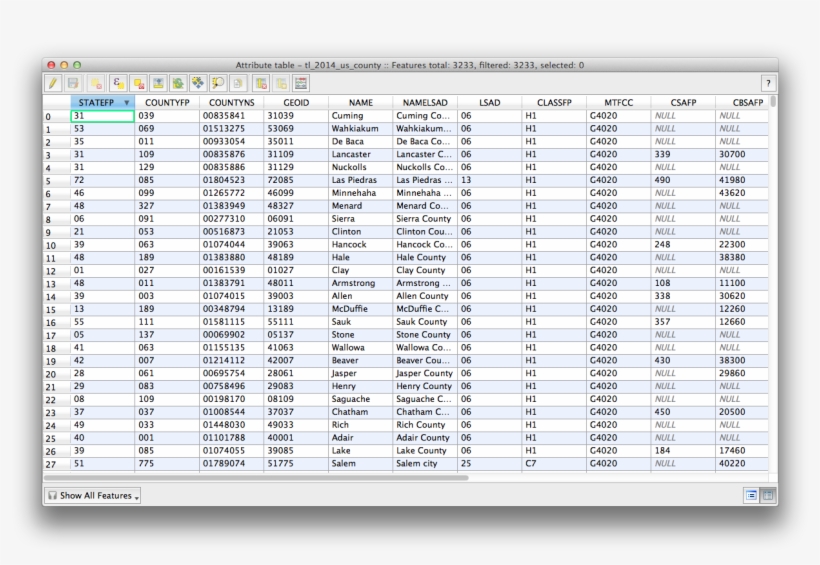Open help with the question mark button
This screenshot has width=820, height=565.
[768, 84]
